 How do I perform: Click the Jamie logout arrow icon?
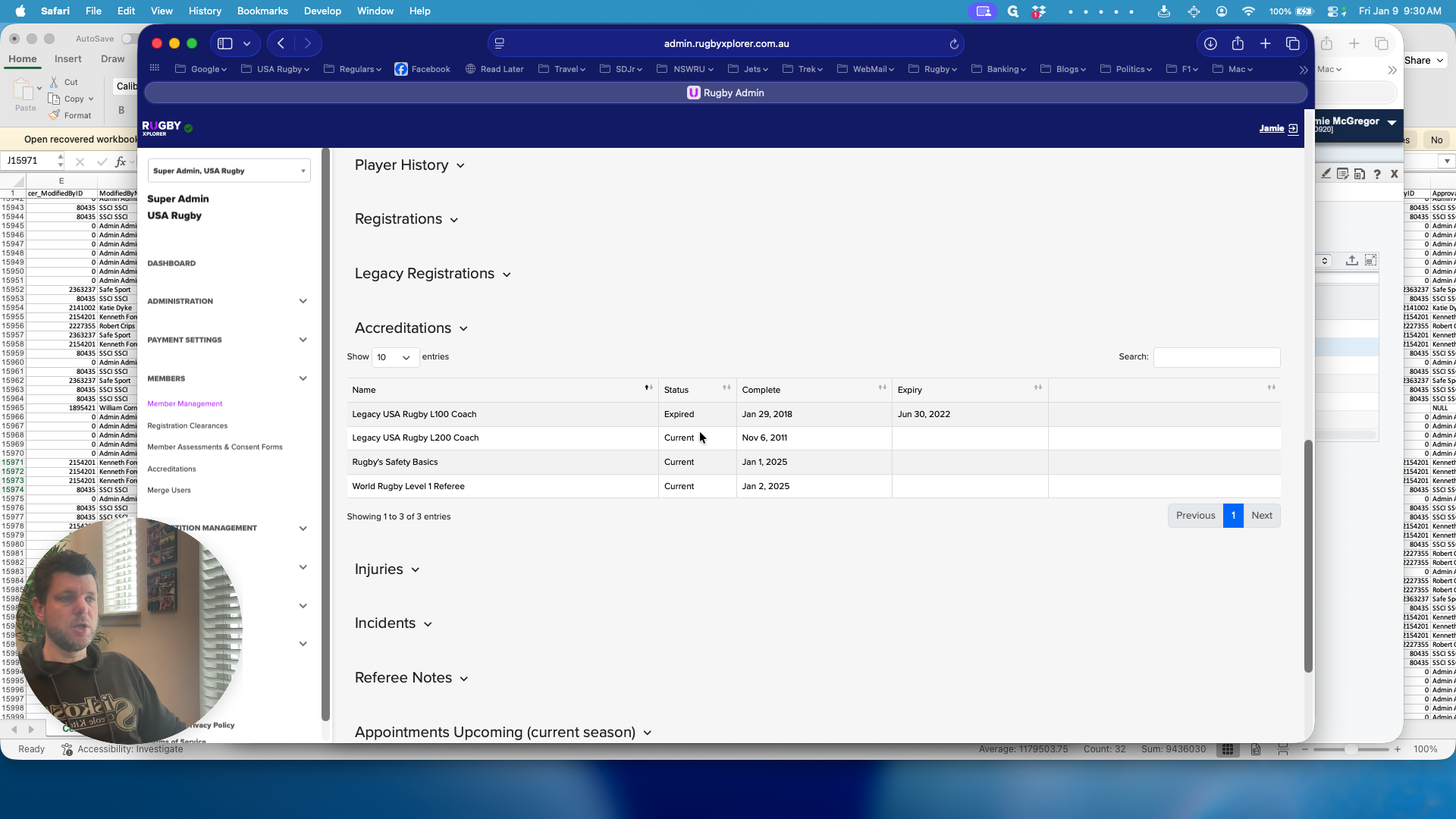pos(1293,129)
